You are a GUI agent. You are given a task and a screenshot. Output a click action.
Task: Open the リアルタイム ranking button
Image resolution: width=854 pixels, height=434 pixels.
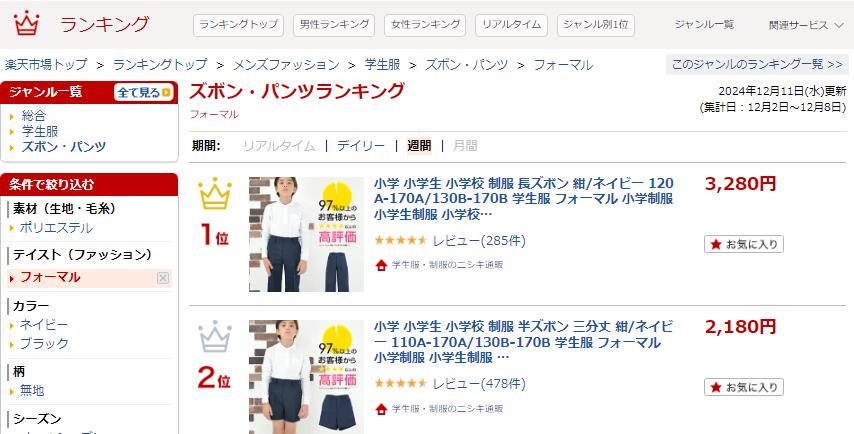point(511,25)
